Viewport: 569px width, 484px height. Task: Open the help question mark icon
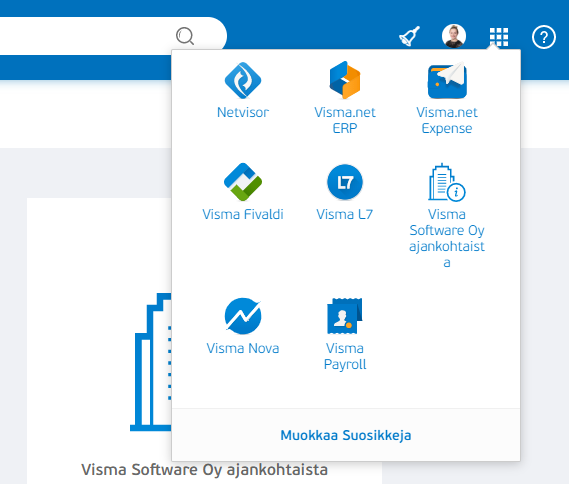tap(544, 37)
